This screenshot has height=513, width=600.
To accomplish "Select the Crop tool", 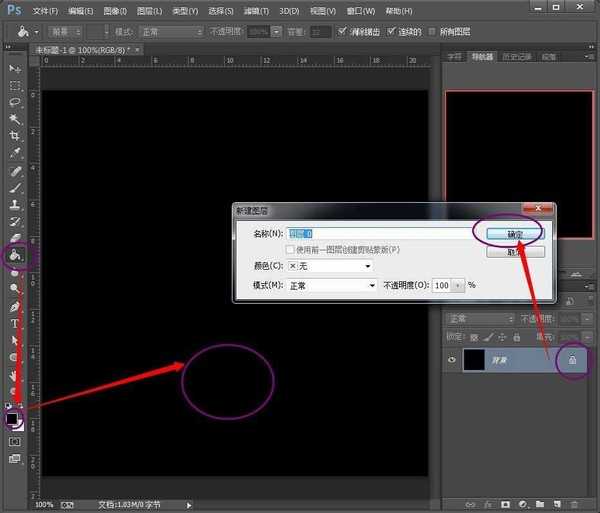I will [15, 136].
